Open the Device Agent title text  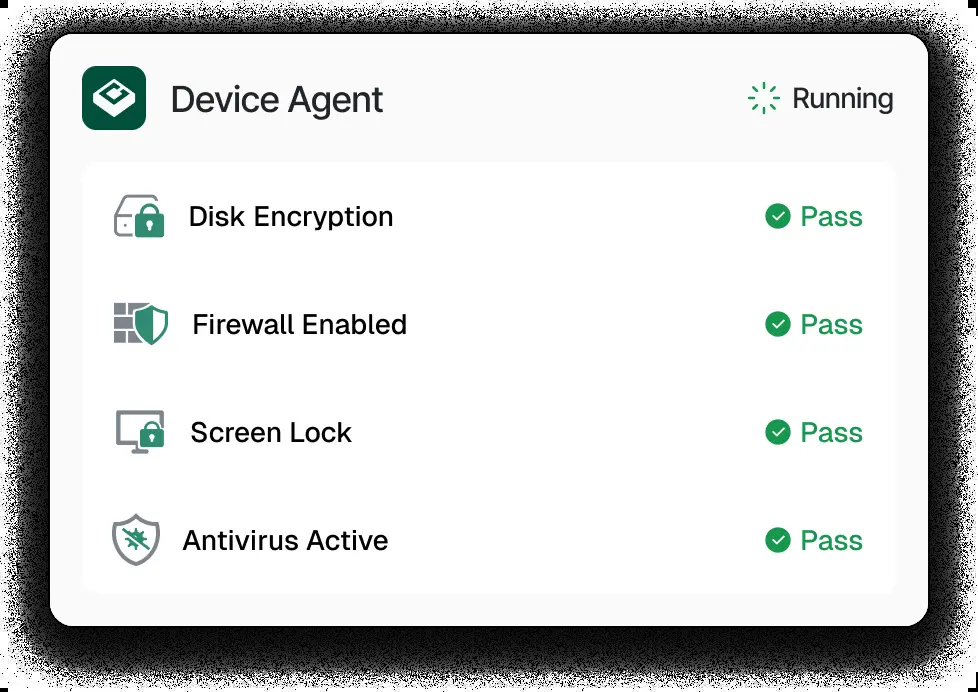click(x=277, y=100)
